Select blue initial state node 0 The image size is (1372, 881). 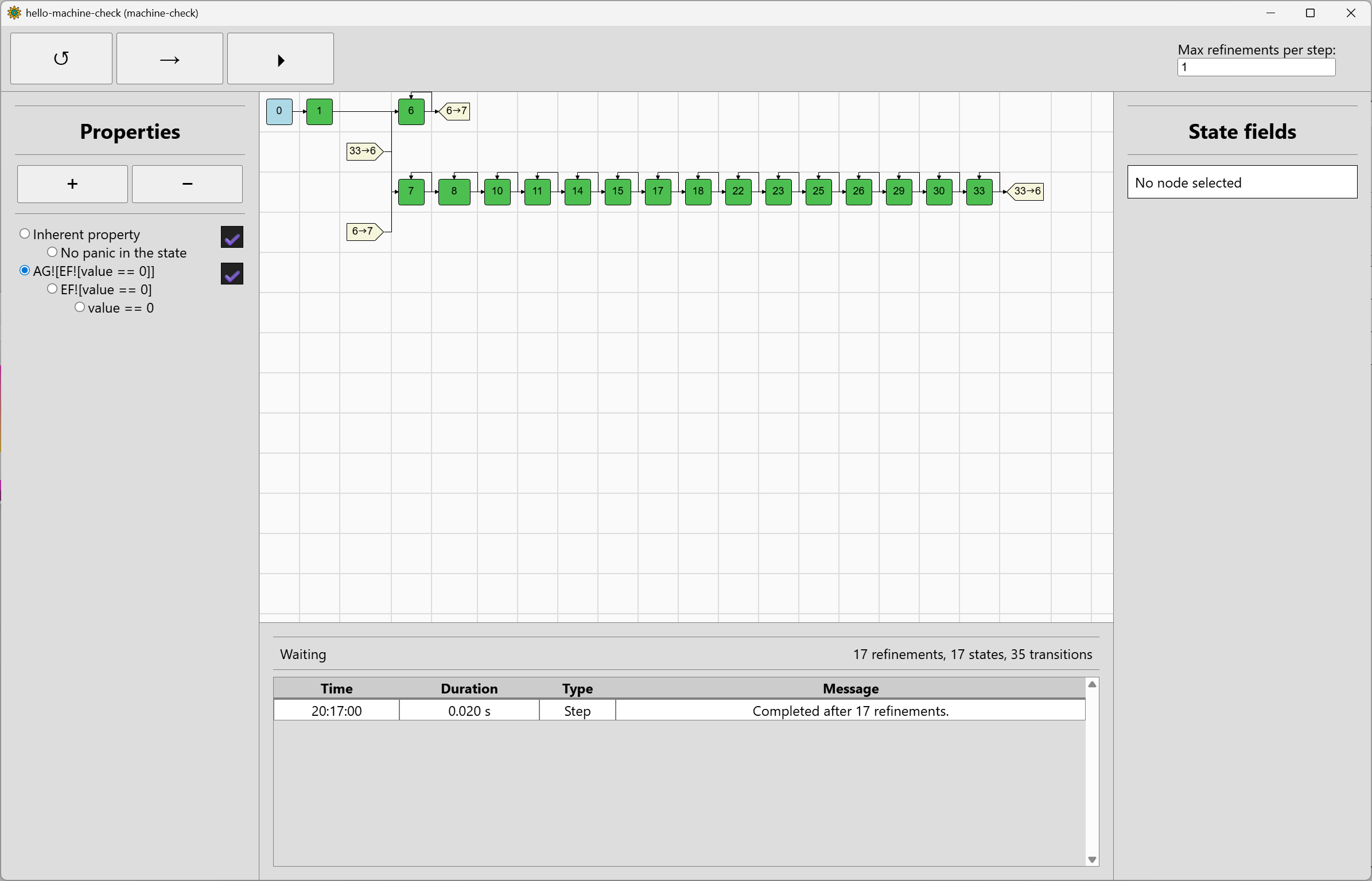(x=279, y=111)
